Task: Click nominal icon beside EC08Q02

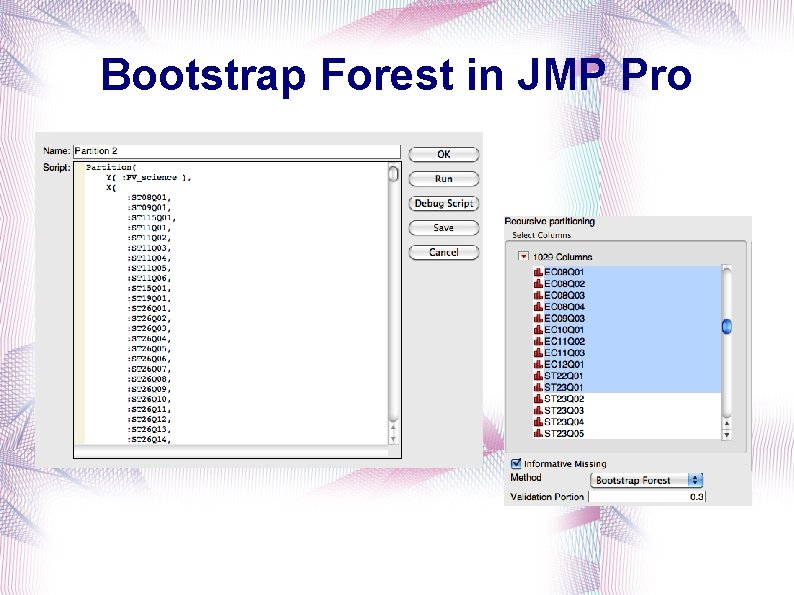Action: click(x=538, y=284)
